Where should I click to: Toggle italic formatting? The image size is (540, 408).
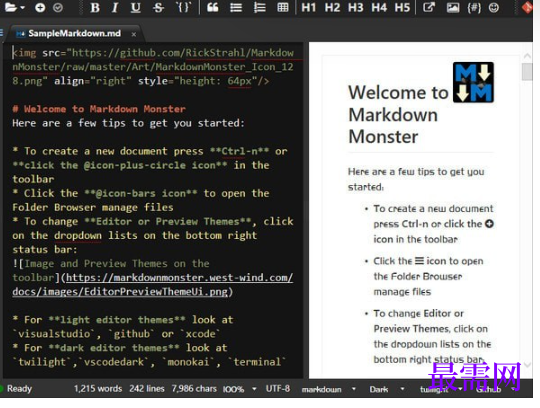pos(115,8)
